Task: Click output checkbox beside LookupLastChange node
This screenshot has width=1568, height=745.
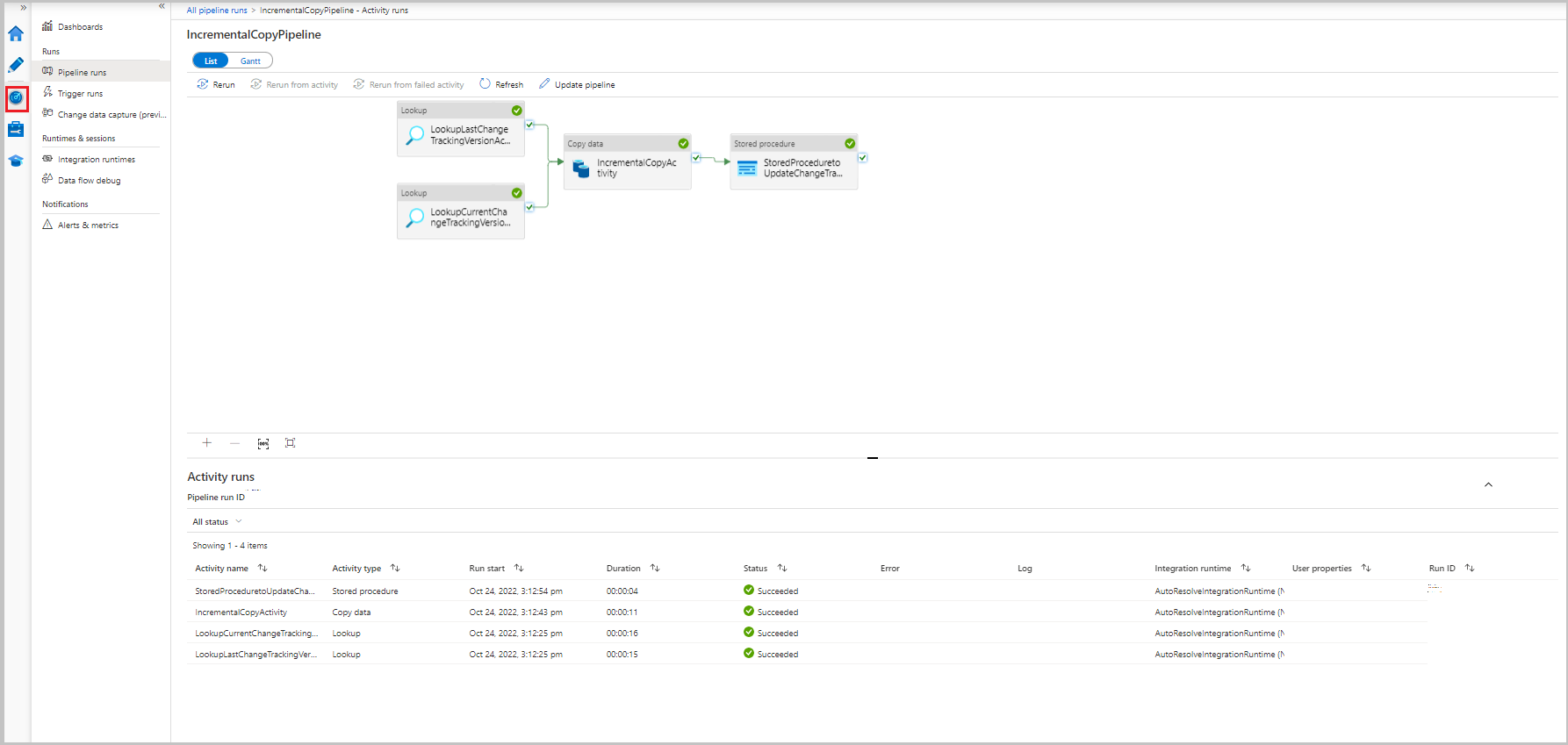Action: [529, 125]
